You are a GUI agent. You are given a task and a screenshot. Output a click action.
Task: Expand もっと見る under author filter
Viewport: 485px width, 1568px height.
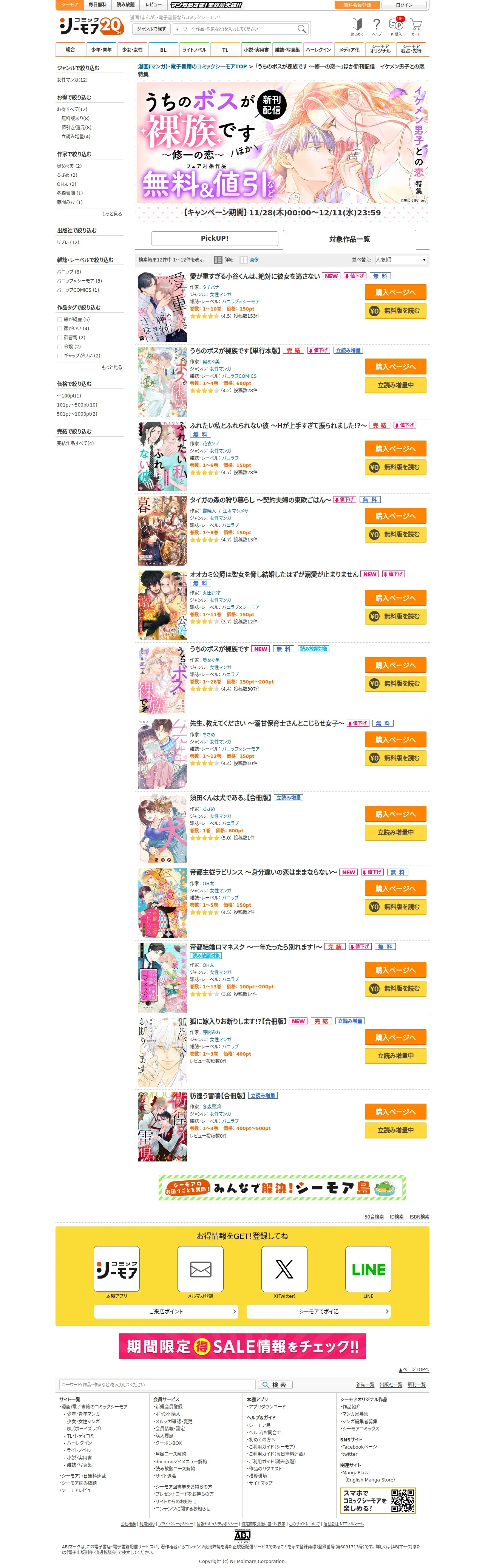(x=111, y=213)
